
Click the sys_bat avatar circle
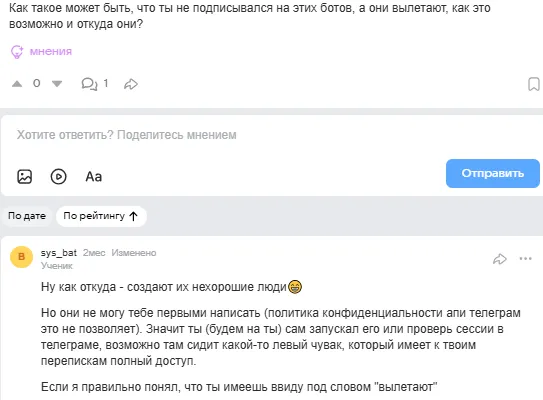(21, 257)
